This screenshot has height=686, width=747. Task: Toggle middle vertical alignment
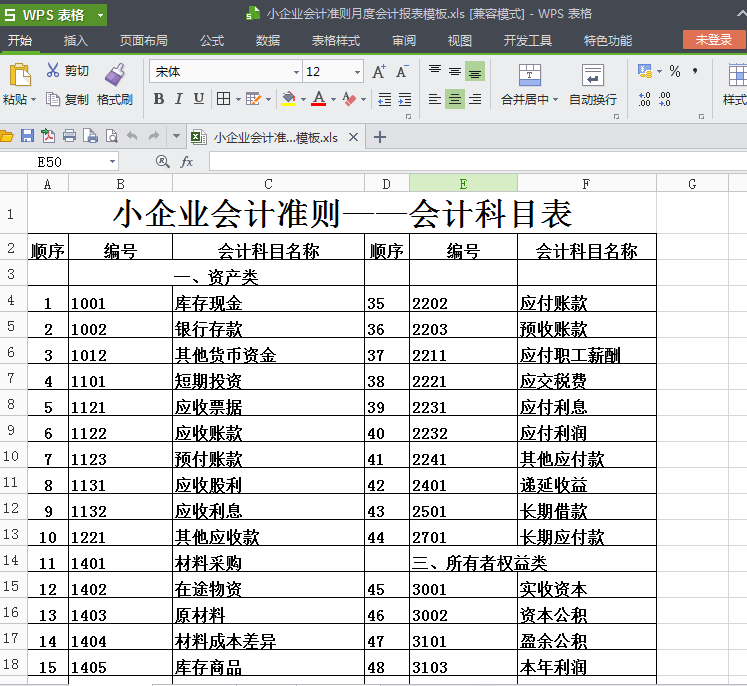[x=455, y=71]
